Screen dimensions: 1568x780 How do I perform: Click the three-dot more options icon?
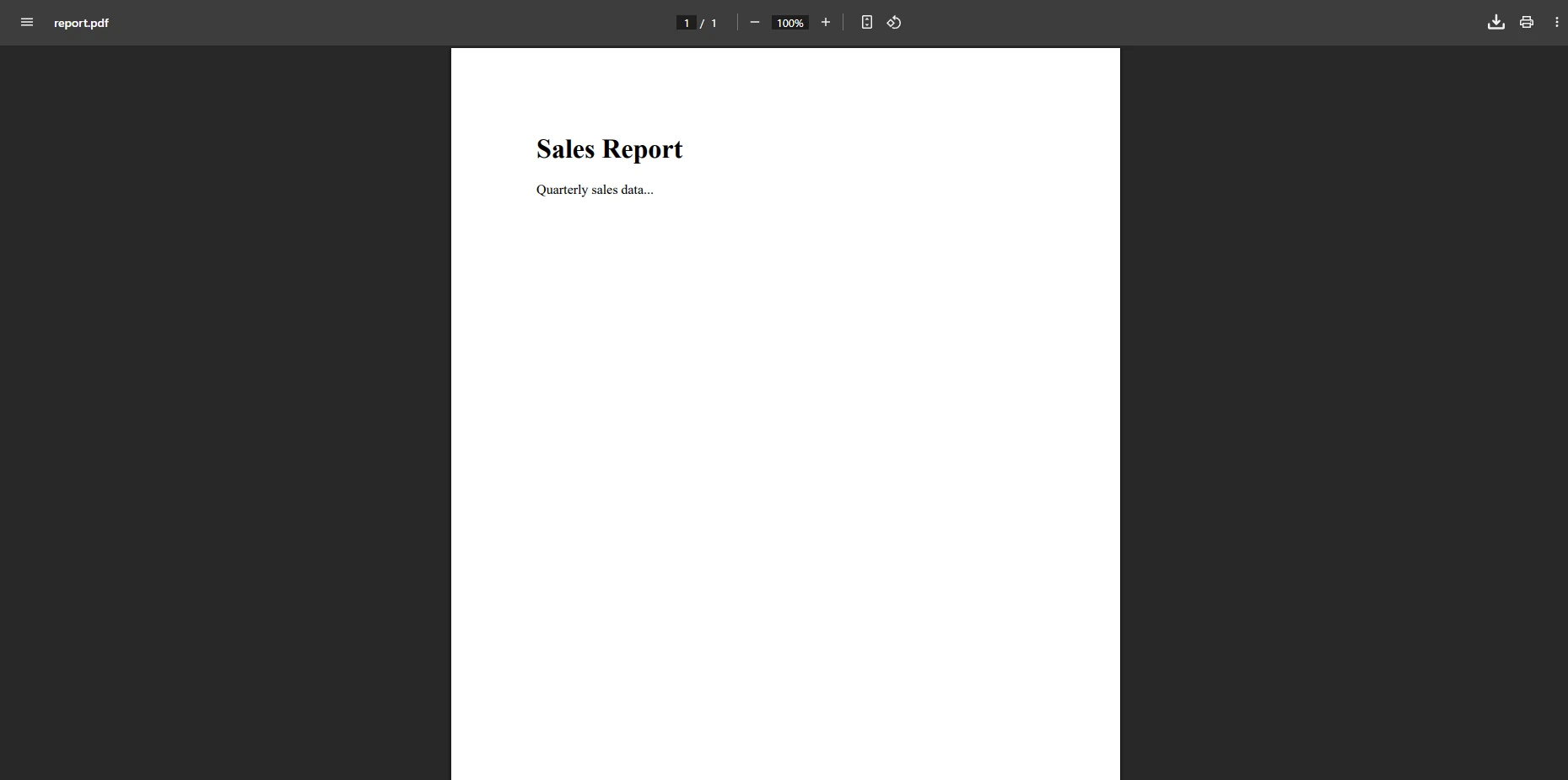coord(1558,23)
